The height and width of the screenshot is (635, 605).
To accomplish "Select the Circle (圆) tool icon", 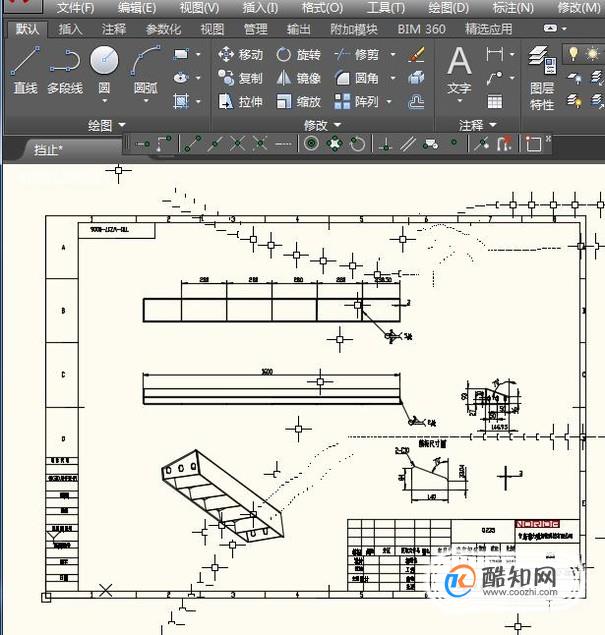I will [x=104, y=60].
